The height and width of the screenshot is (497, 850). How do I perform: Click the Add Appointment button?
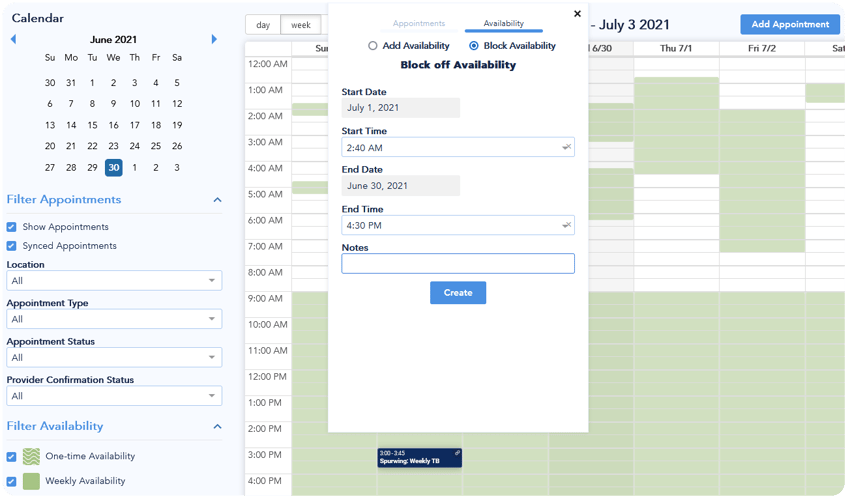pyautogui.click(x=790, y=24)
